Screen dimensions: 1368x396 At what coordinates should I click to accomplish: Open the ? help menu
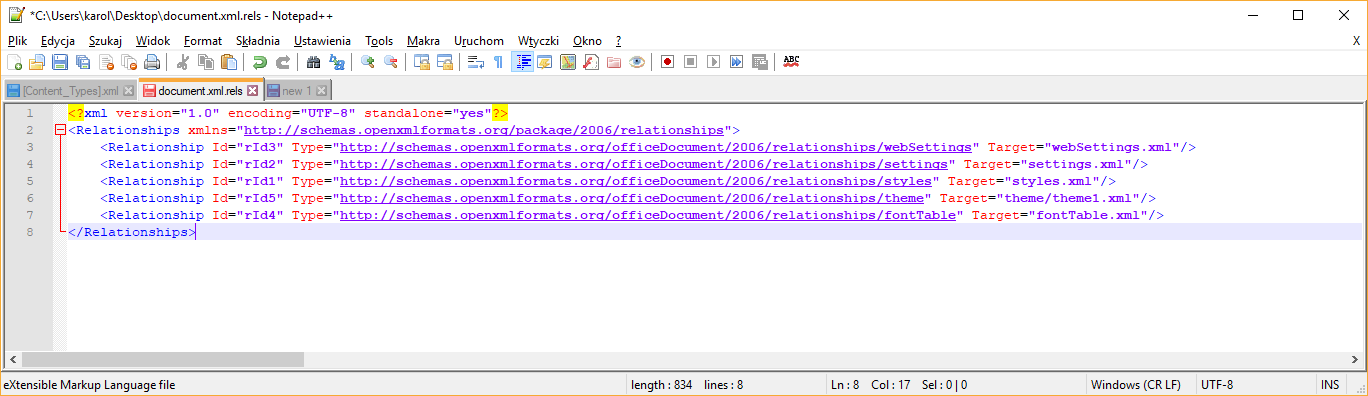click(x=619, y=41)
